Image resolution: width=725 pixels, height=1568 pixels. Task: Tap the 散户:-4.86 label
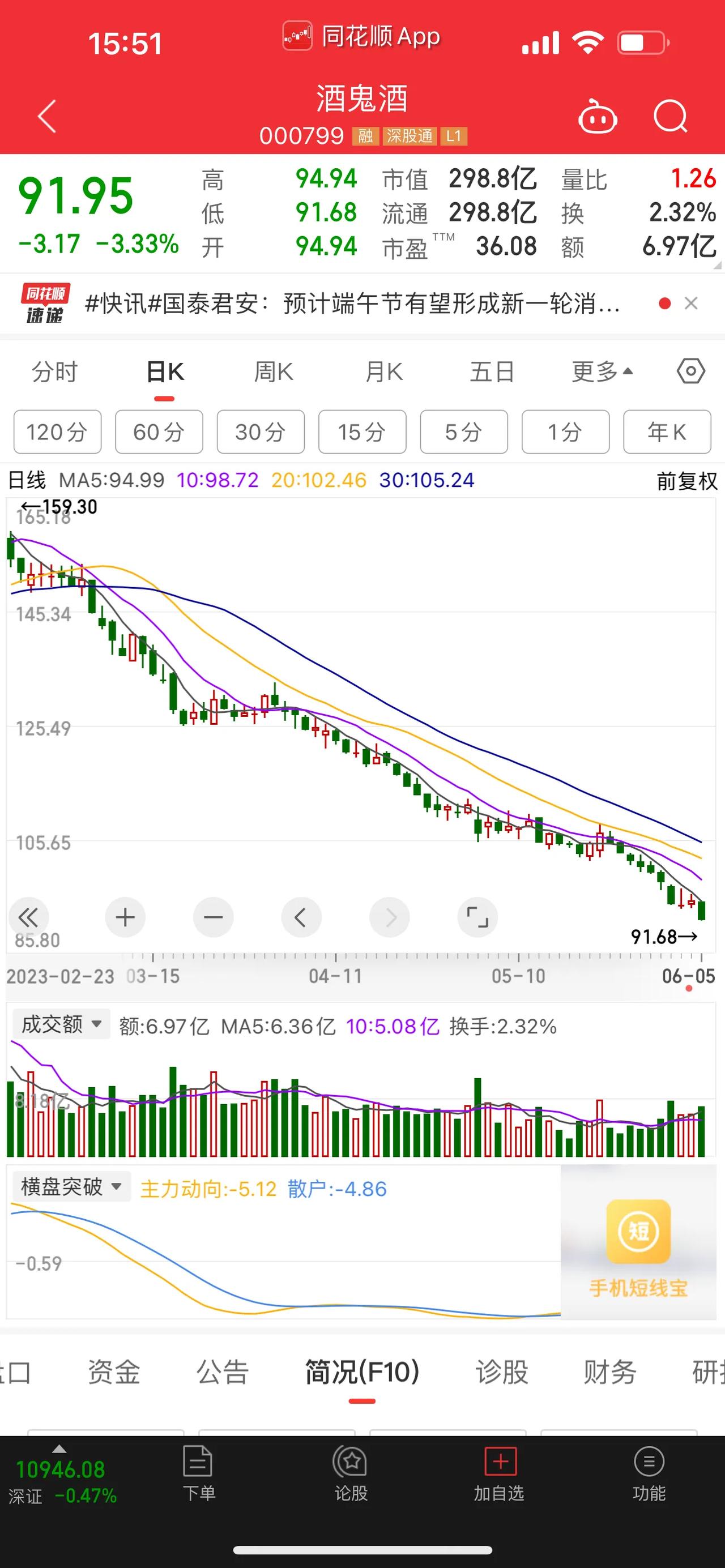pos(337,1189)
